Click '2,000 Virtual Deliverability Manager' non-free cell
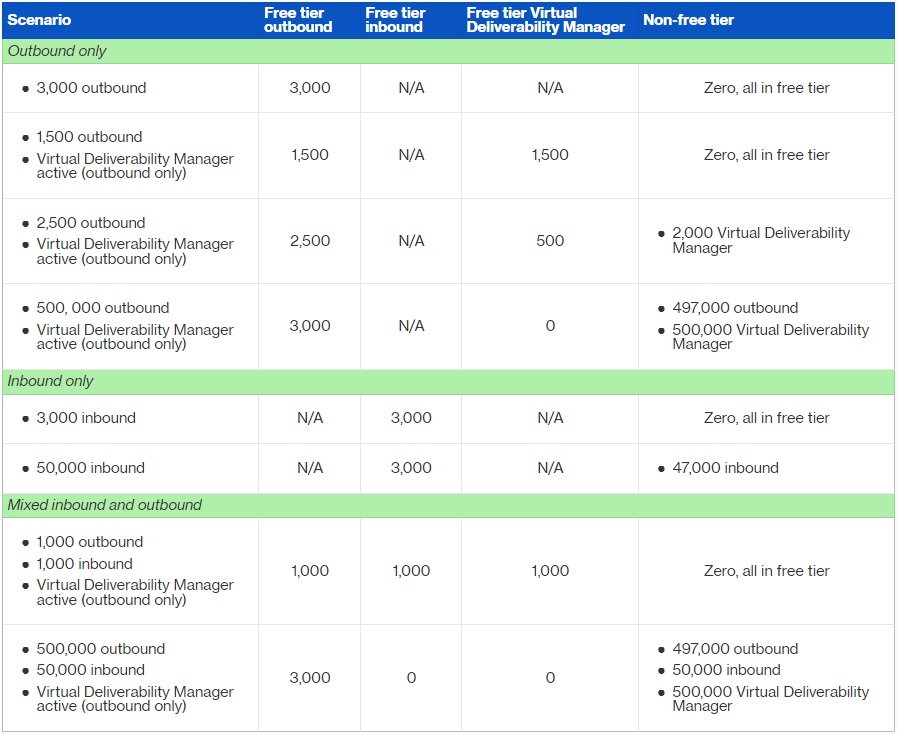The width and height of the screenshot is (897, 734). [x=761, y=241]
